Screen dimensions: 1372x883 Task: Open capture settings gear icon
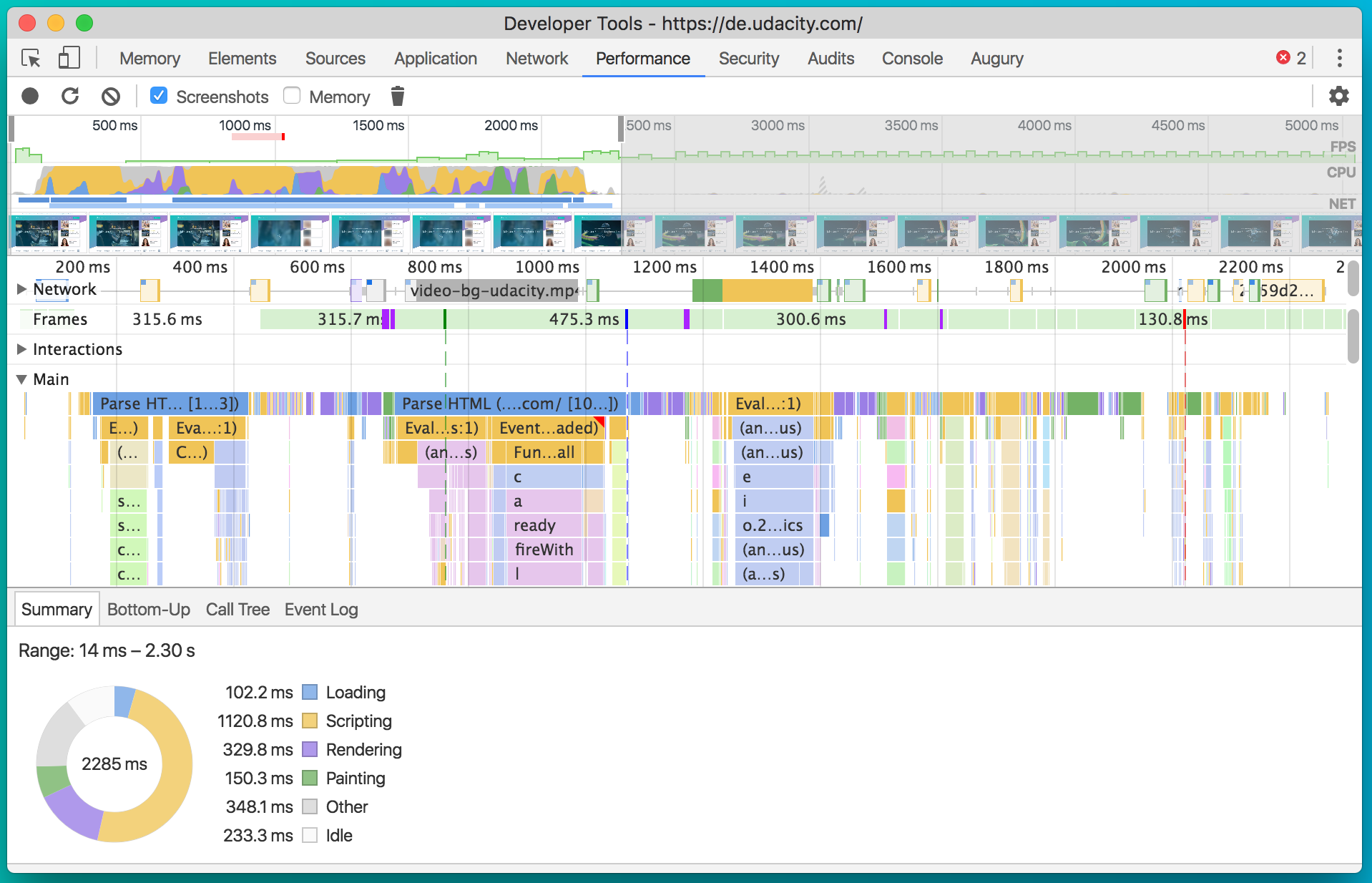point(1338,96)
